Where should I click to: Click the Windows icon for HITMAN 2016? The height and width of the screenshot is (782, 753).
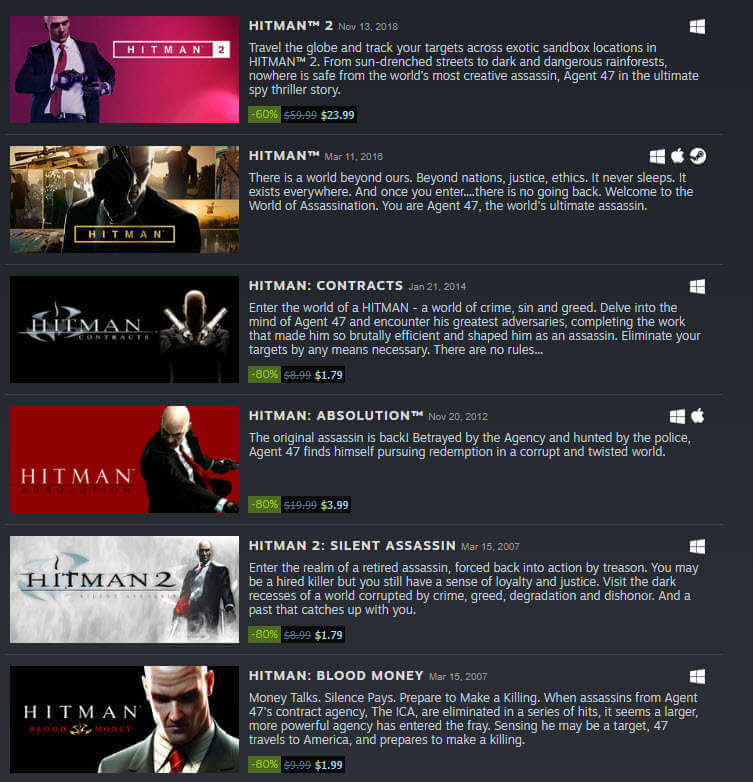coord(657,157)
